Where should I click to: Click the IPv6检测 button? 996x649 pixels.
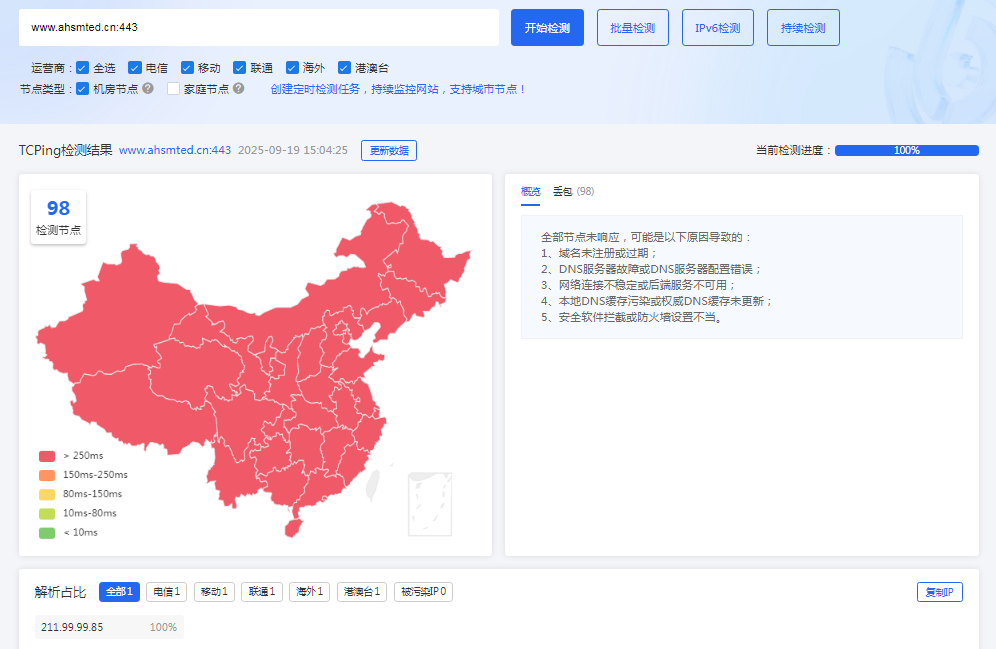pos(717,28)
